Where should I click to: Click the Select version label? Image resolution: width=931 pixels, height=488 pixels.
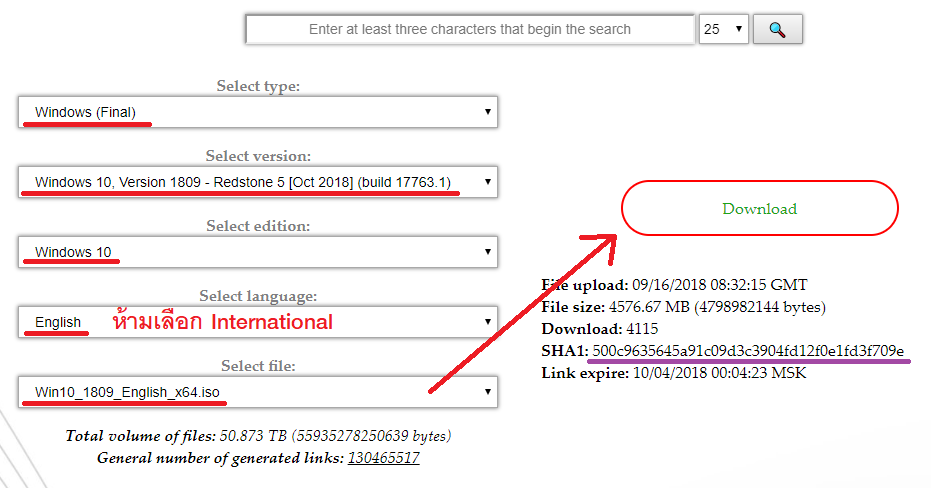point(258,156)
